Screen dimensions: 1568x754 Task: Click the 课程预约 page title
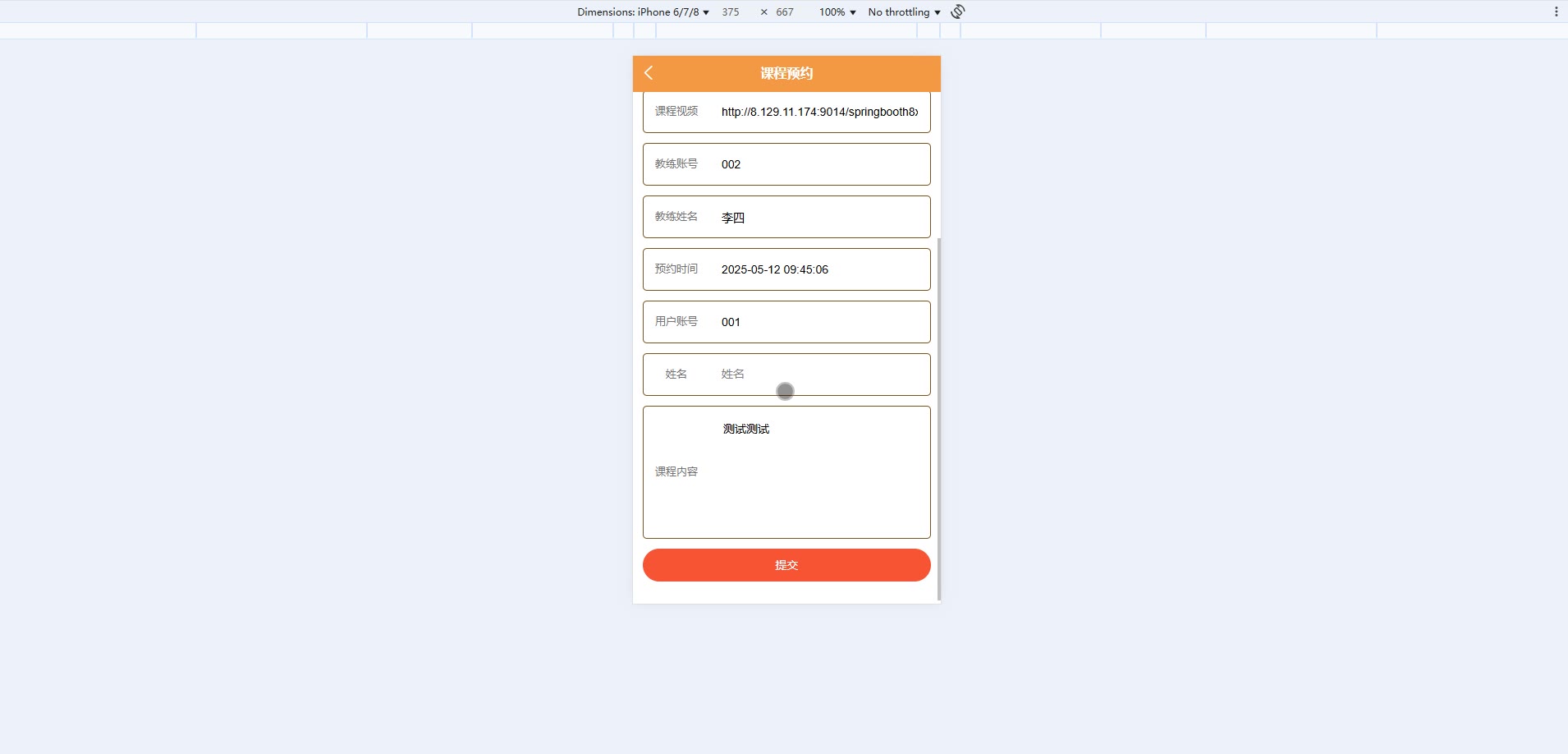pos(786,73)
